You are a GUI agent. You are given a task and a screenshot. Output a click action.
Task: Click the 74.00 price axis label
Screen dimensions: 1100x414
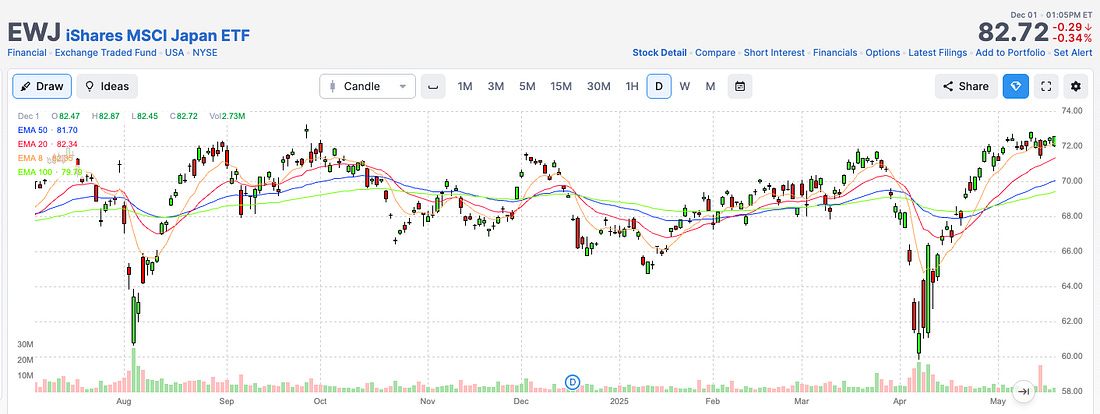[x=1073, y=111]
